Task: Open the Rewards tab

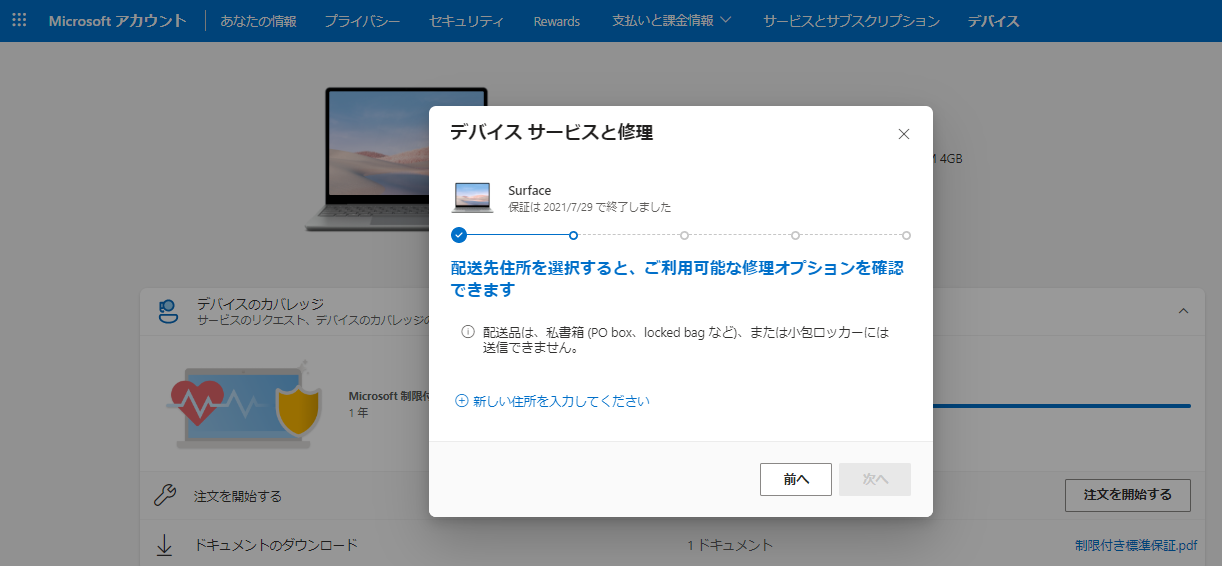Action: pyautogui.click(x=557, y=21)
